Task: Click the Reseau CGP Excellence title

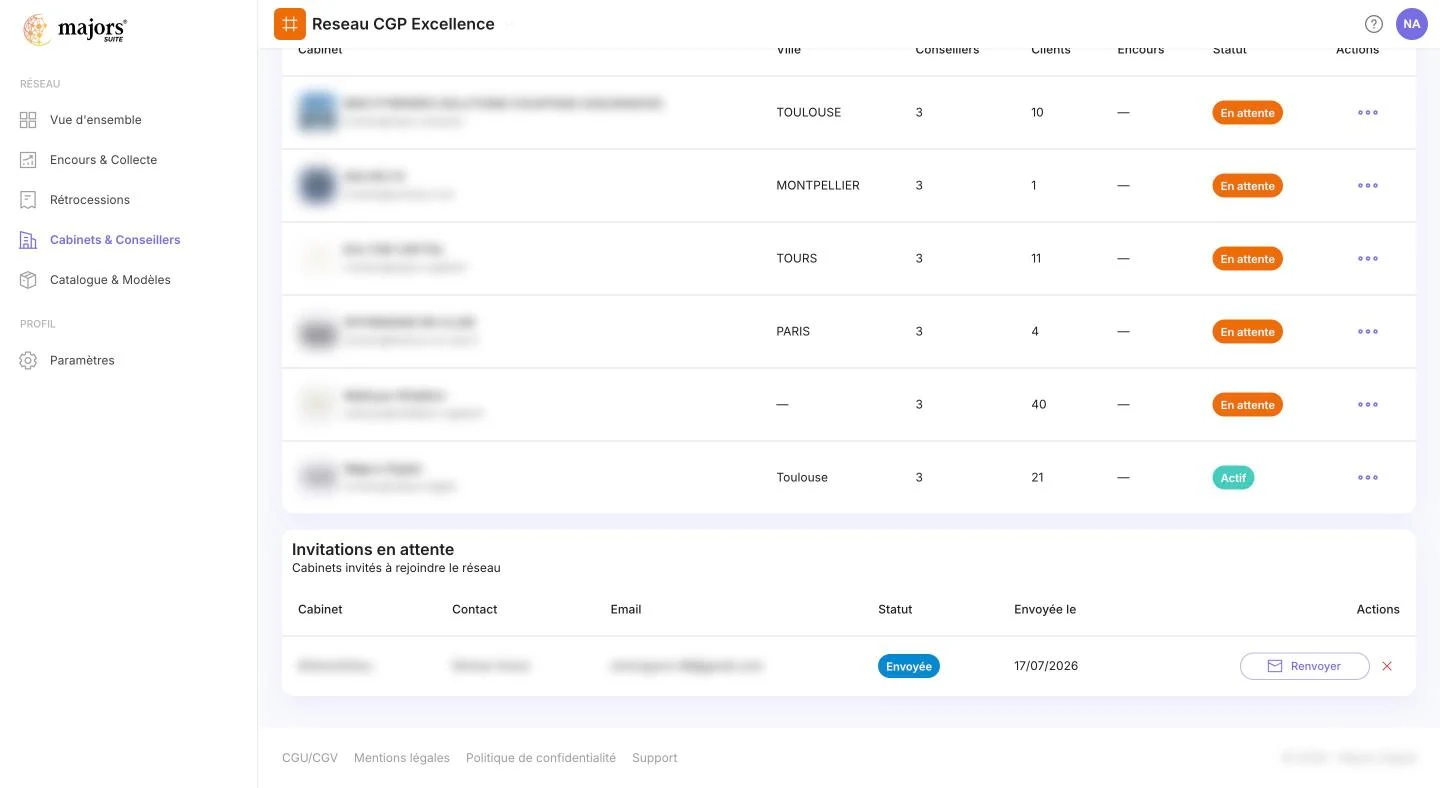Action: pos(403,24)
